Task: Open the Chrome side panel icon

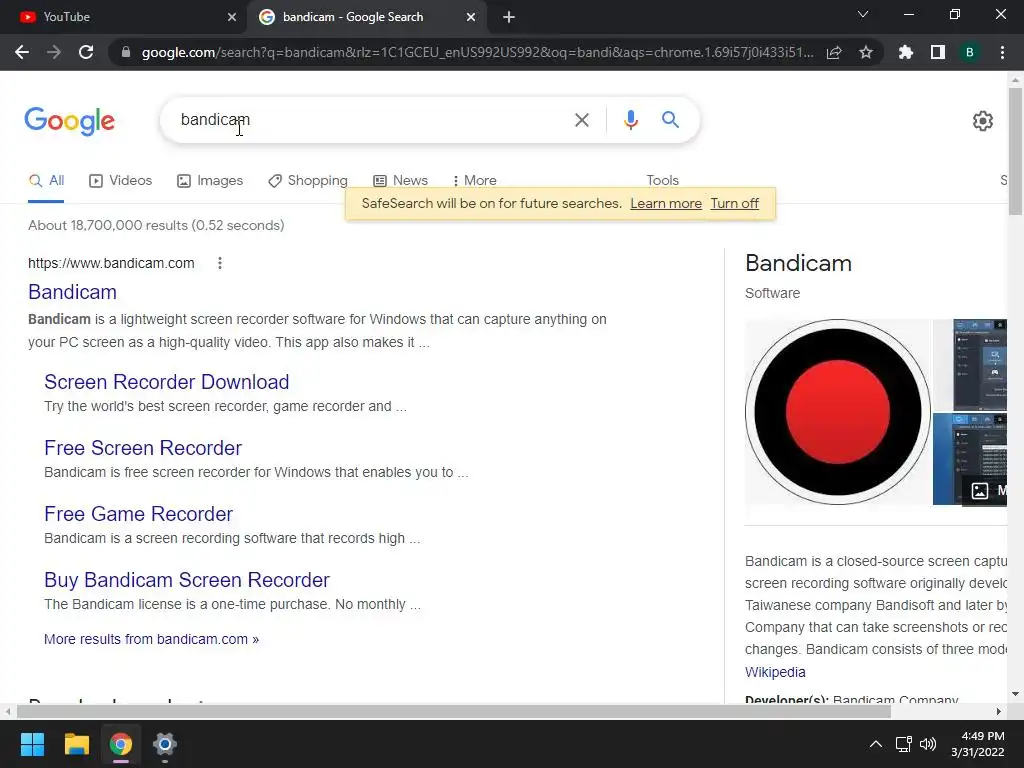Action: (938, 52)
